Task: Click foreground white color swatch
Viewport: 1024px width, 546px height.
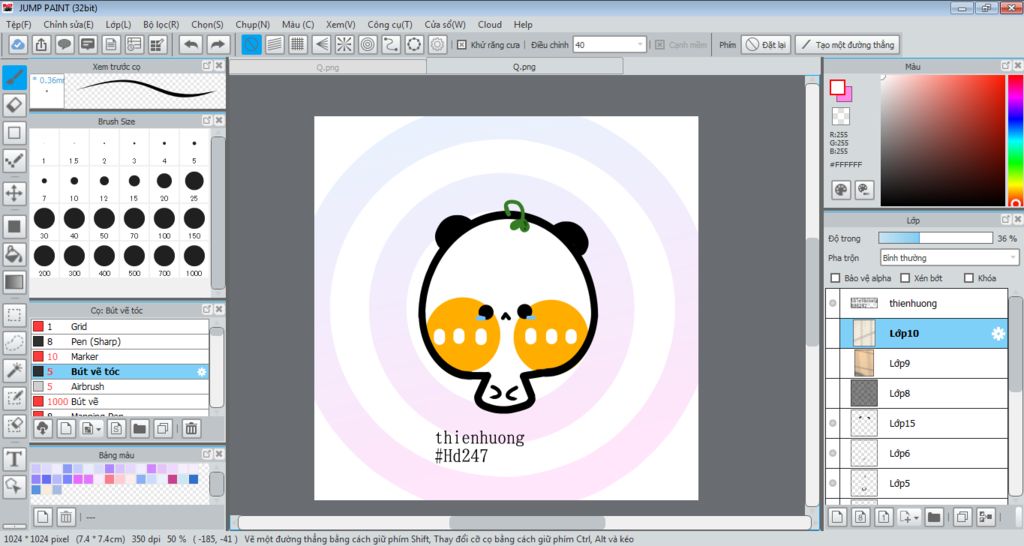Action: click(837, 88)
